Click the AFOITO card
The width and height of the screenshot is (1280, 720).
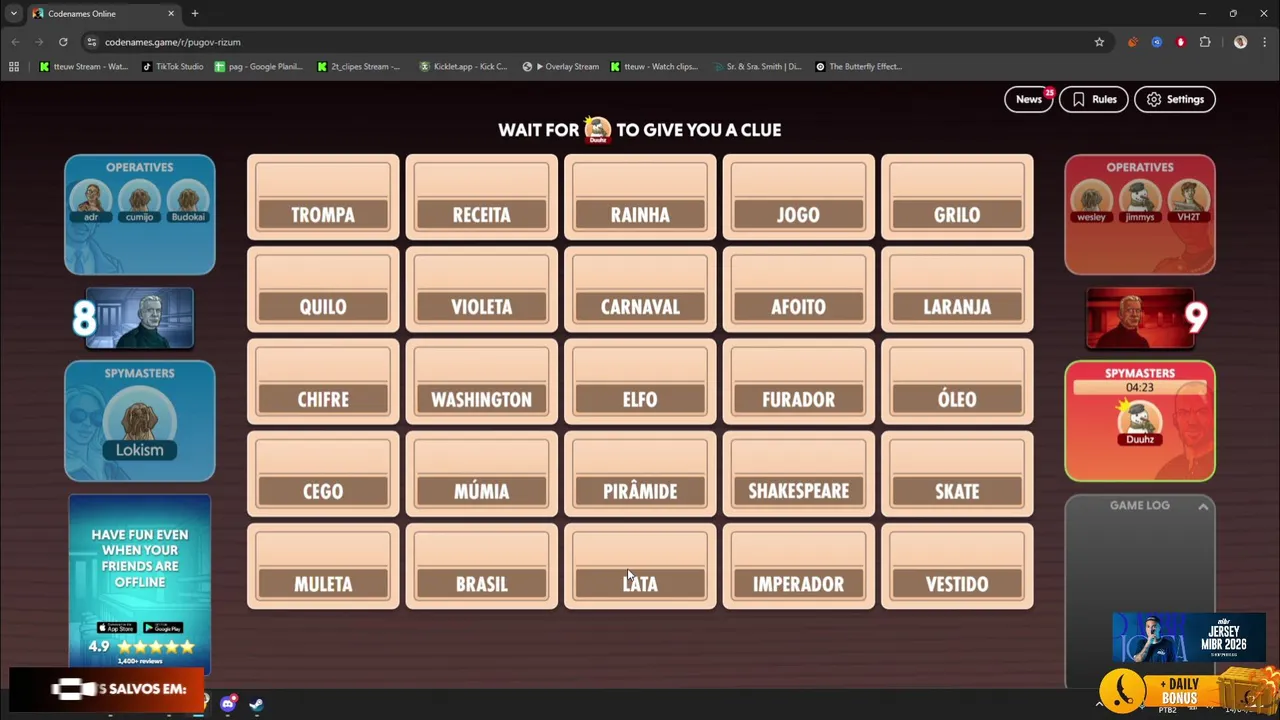click(798, 289)
